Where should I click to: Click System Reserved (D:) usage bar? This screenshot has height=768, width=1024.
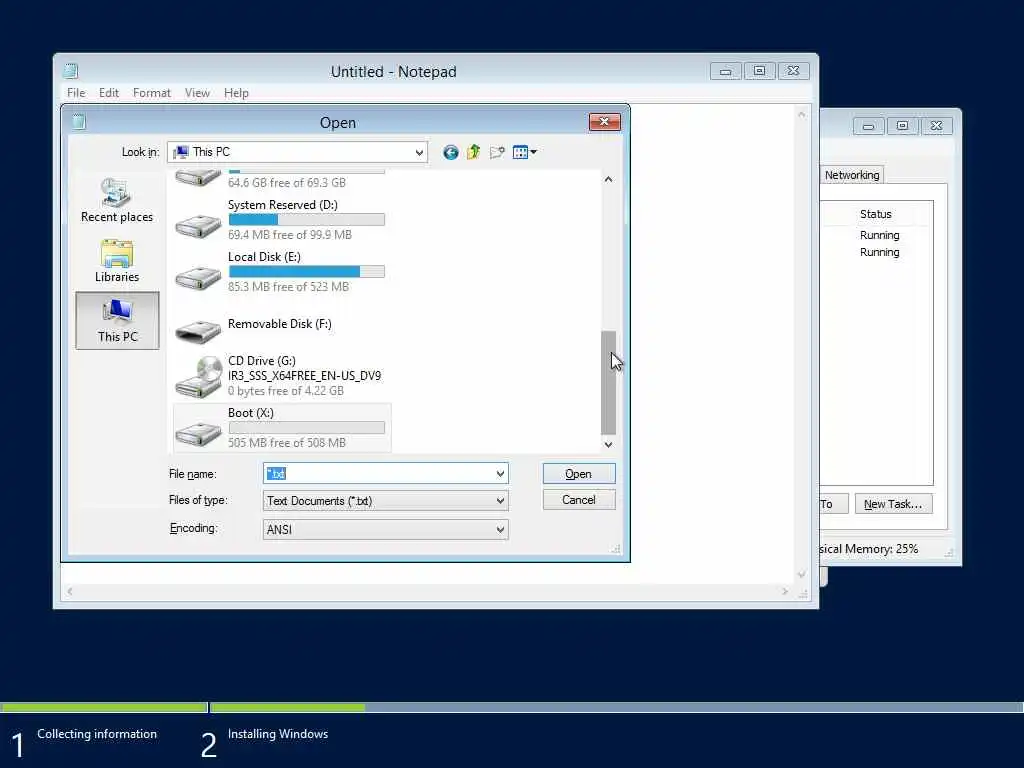tap(306, 219)
